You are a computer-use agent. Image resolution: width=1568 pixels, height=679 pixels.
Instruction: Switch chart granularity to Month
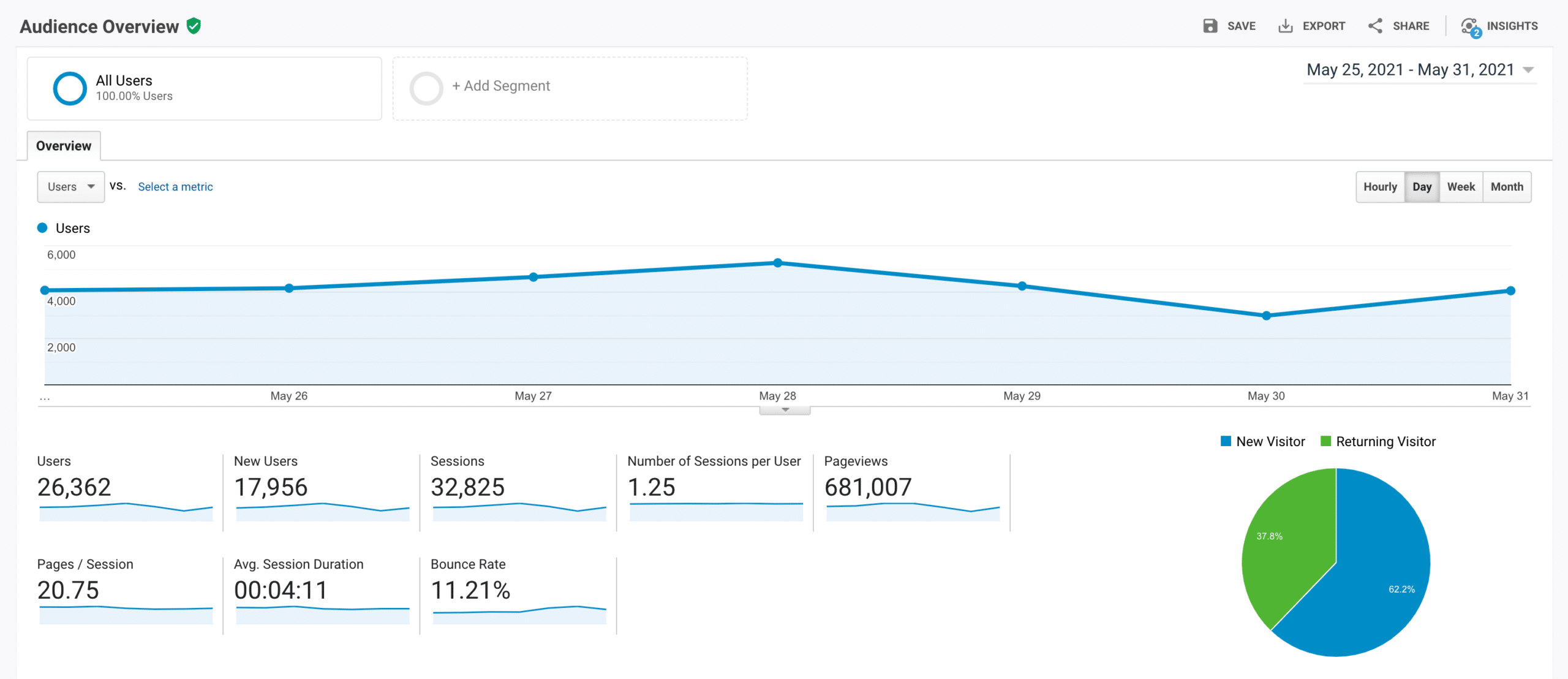pos(1507,187)
